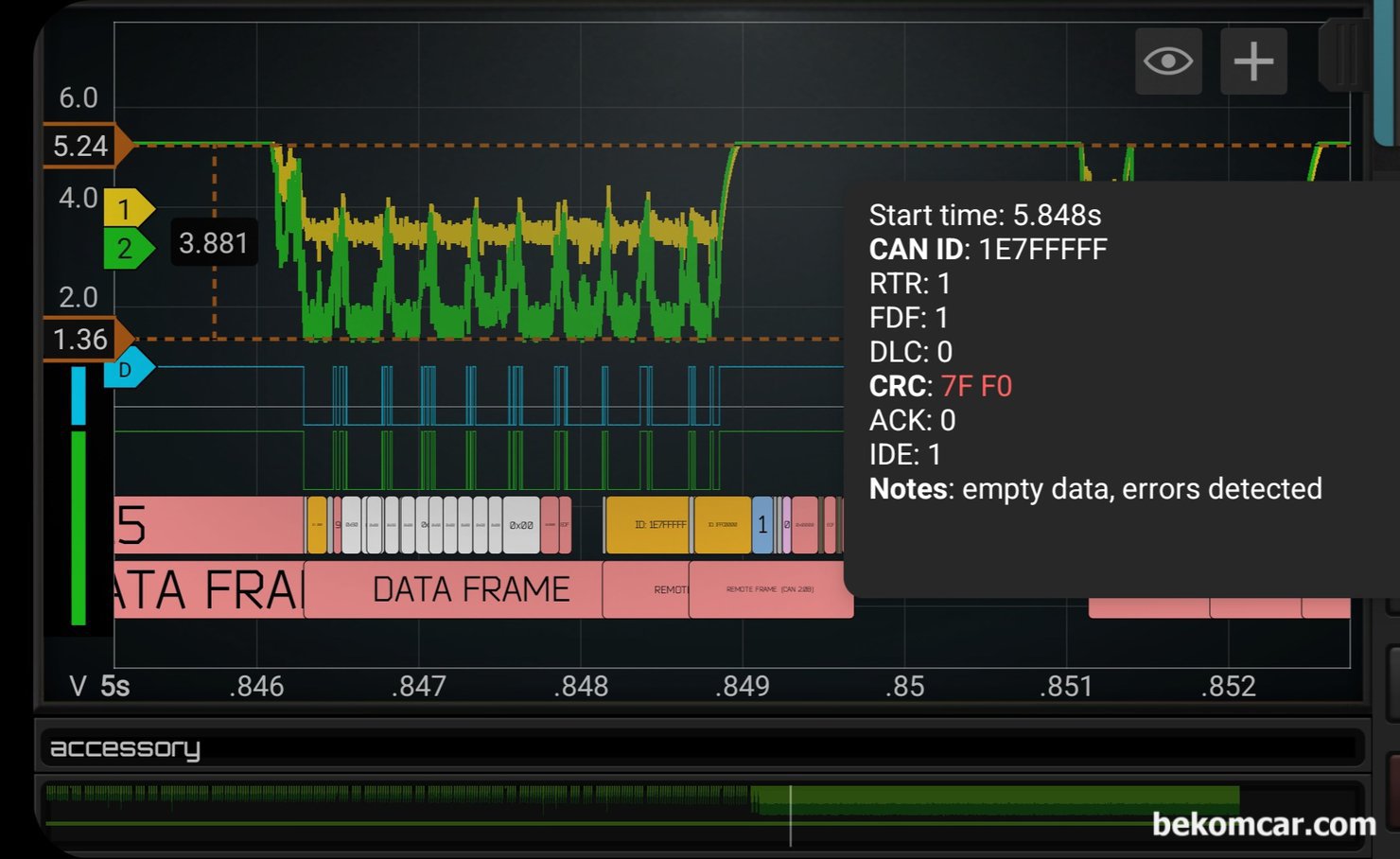The height and width of the screenshot is (859, 1400).
Task: Click the plus add button
Action: click(x=1253, y=61)
